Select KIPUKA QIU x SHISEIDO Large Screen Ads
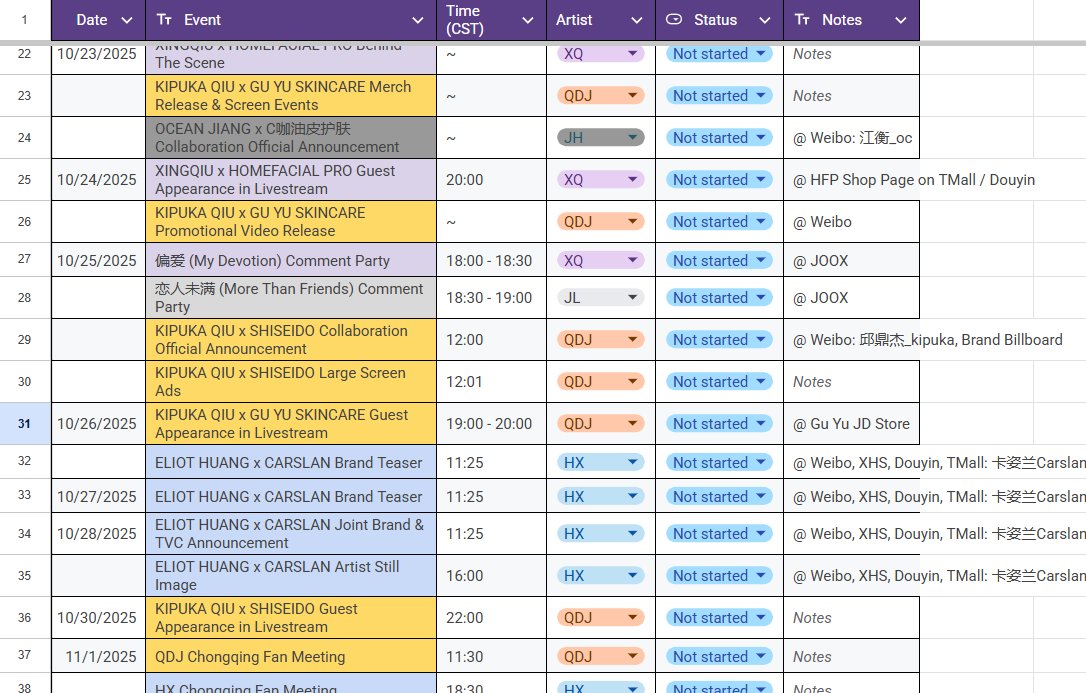The image size is (1086, 693). (x=291, y=381)
